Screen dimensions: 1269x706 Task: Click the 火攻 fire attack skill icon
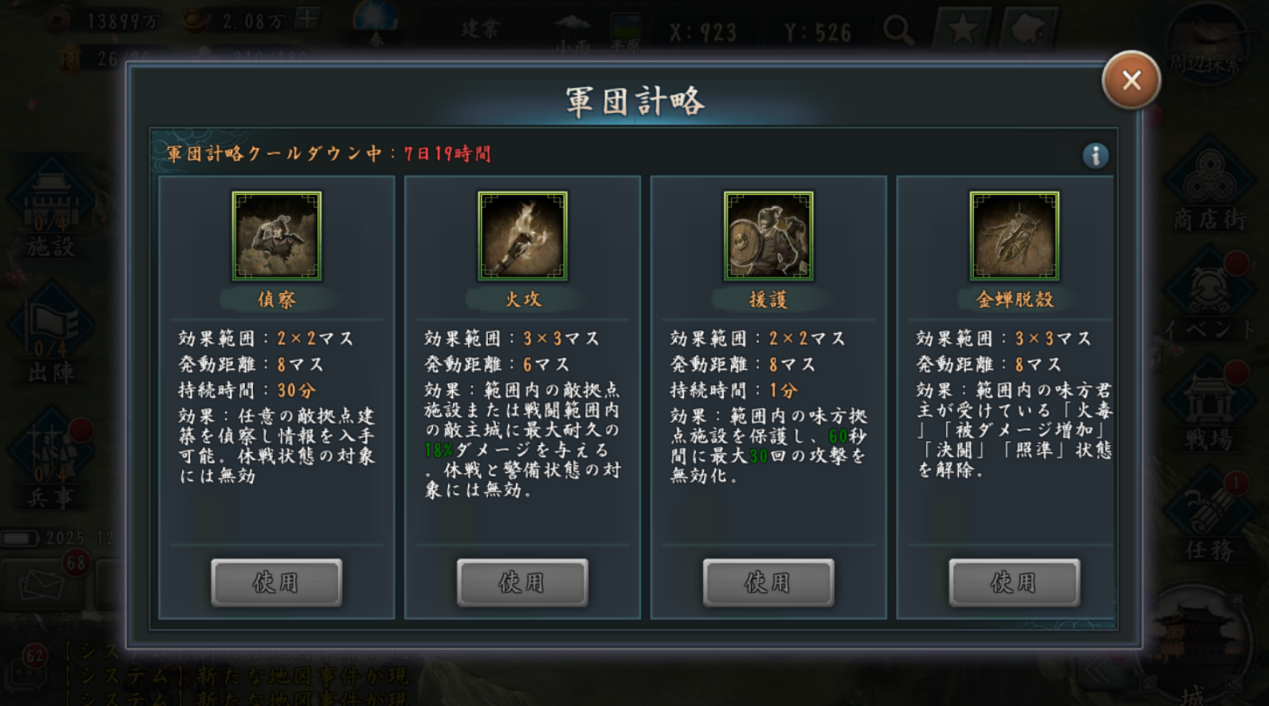tap(523, 236)
